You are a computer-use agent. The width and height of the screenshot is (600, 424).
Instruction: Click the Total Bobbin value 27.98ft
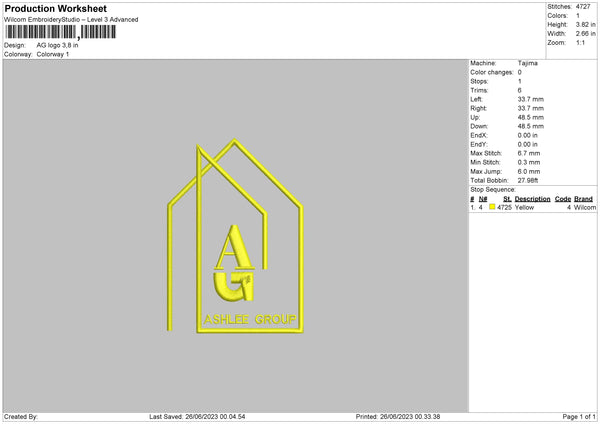pos(528,181)
